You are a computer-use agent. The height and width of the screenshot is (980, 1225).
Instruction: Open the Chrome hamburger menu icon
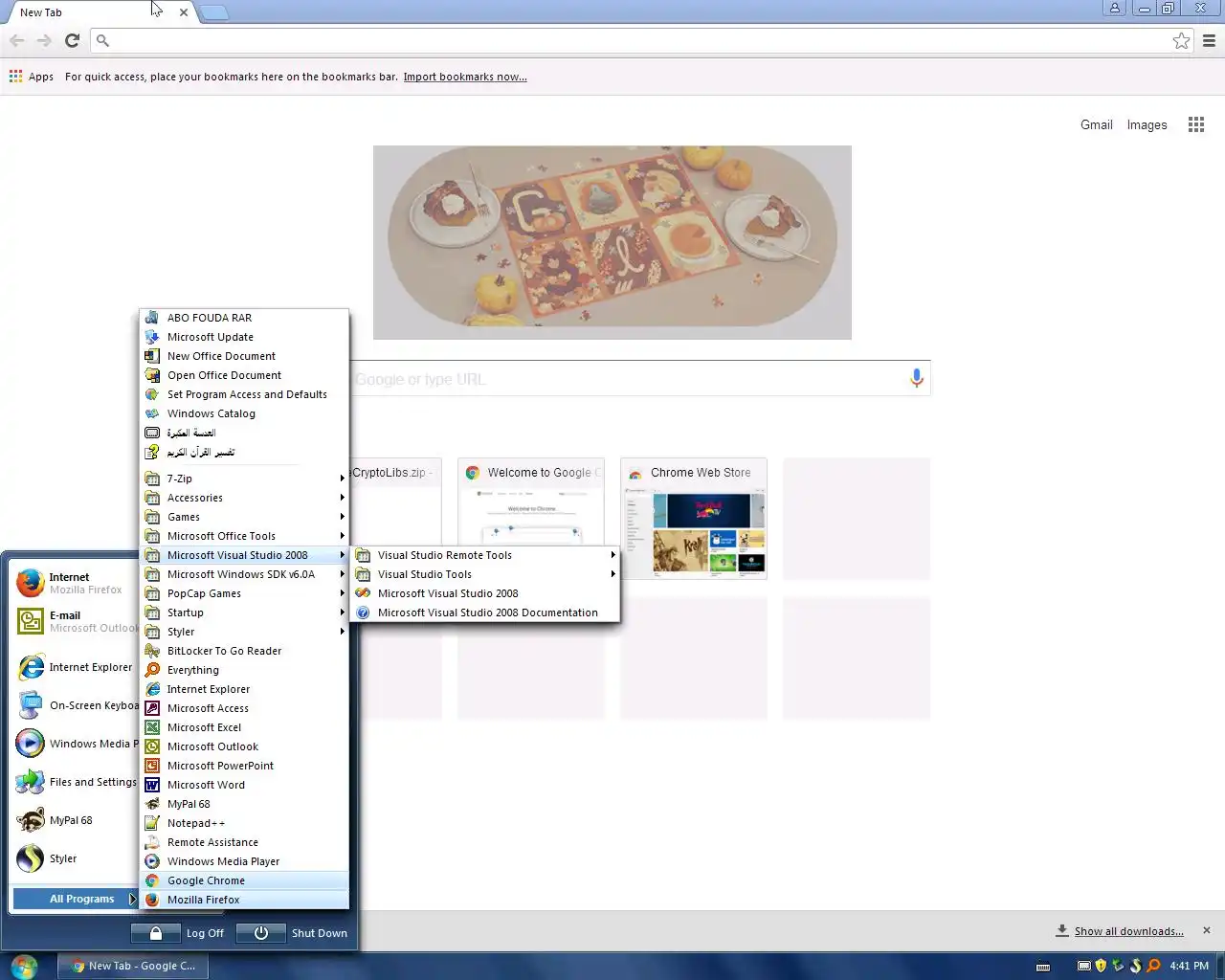1209,40
